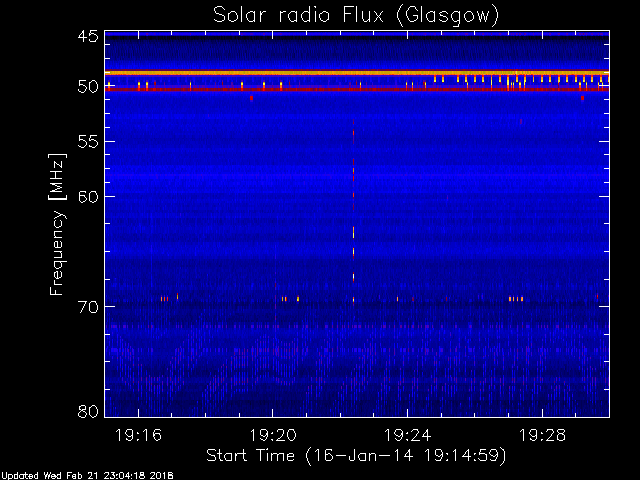Click the 80 frequency tick label
Viewport: 640px width, 480px height.
88,411
